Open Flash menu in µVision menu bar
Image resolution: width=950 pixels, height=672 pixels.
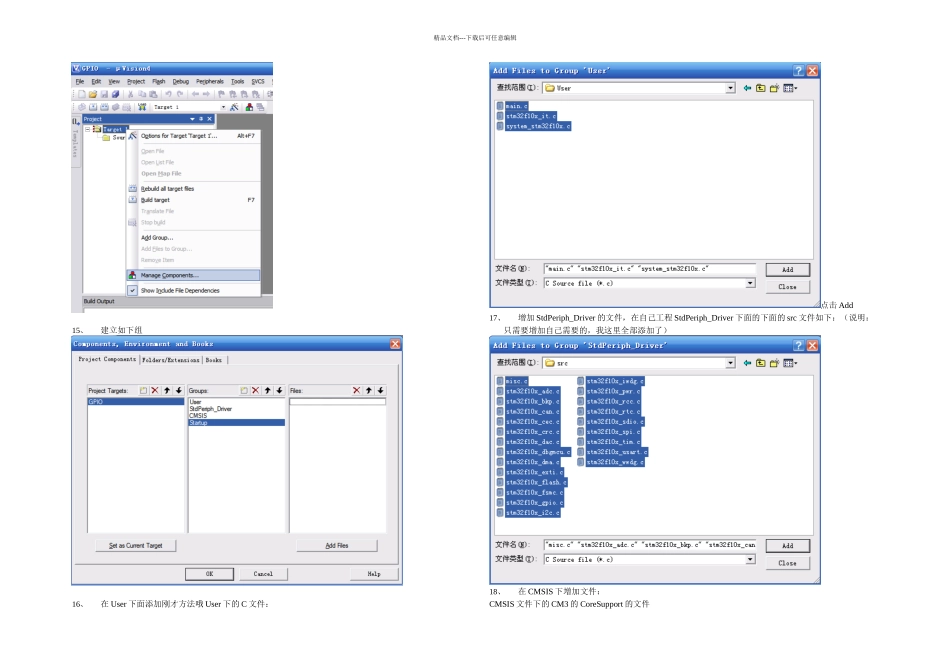159,81
